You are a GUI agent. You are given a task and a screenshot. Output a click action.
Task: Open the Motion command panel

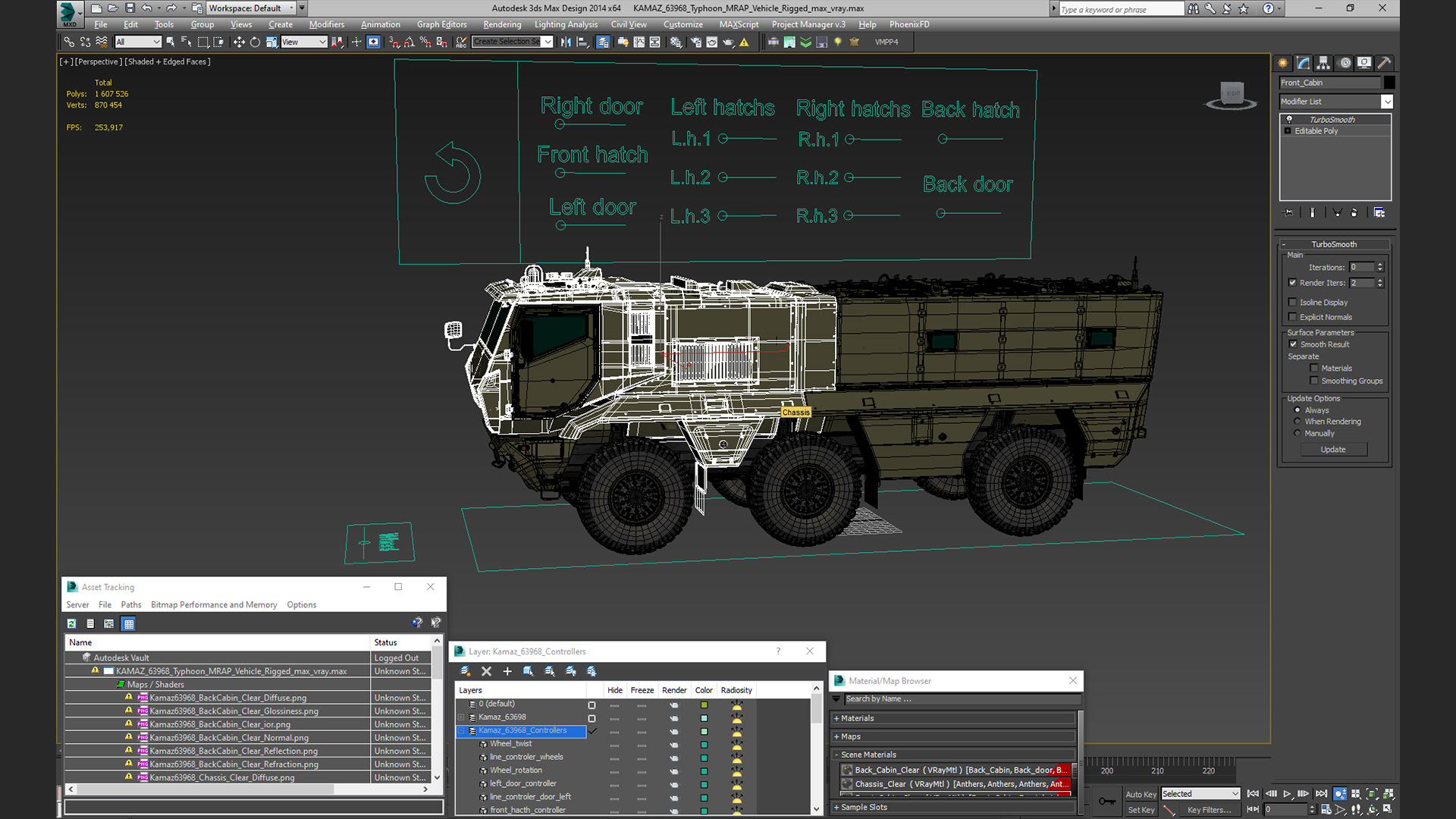pos(1345,63)
